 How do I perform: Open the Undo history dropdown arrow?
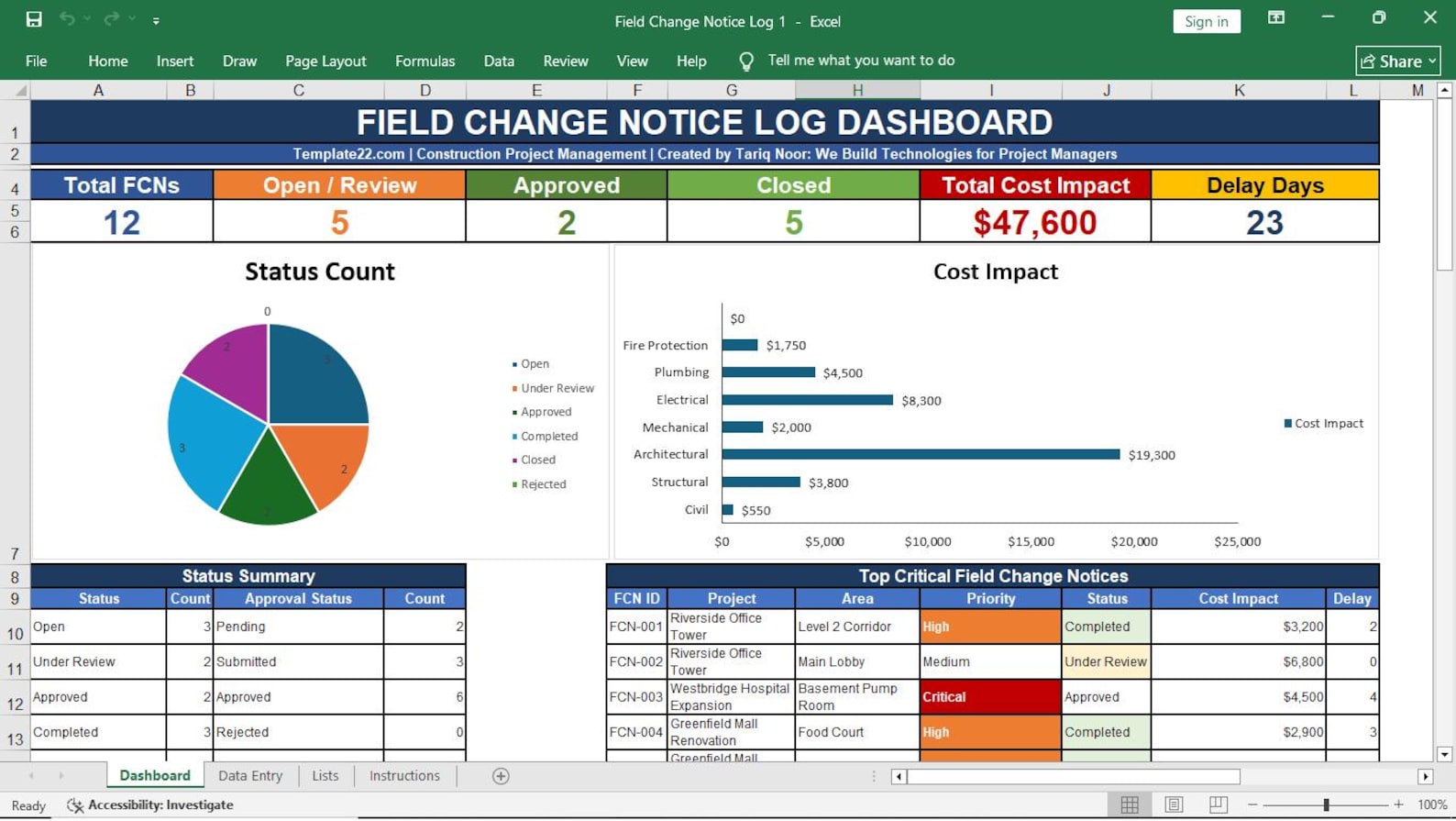point(87,19)
